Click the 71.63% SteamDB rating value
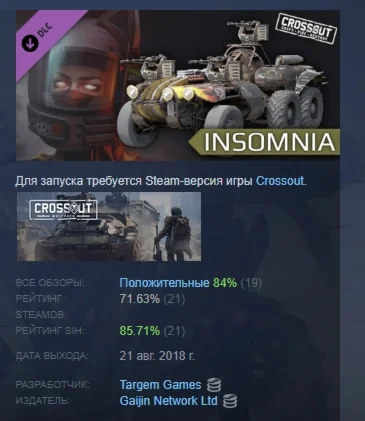 pyautogui.click(x=140, y=299)
